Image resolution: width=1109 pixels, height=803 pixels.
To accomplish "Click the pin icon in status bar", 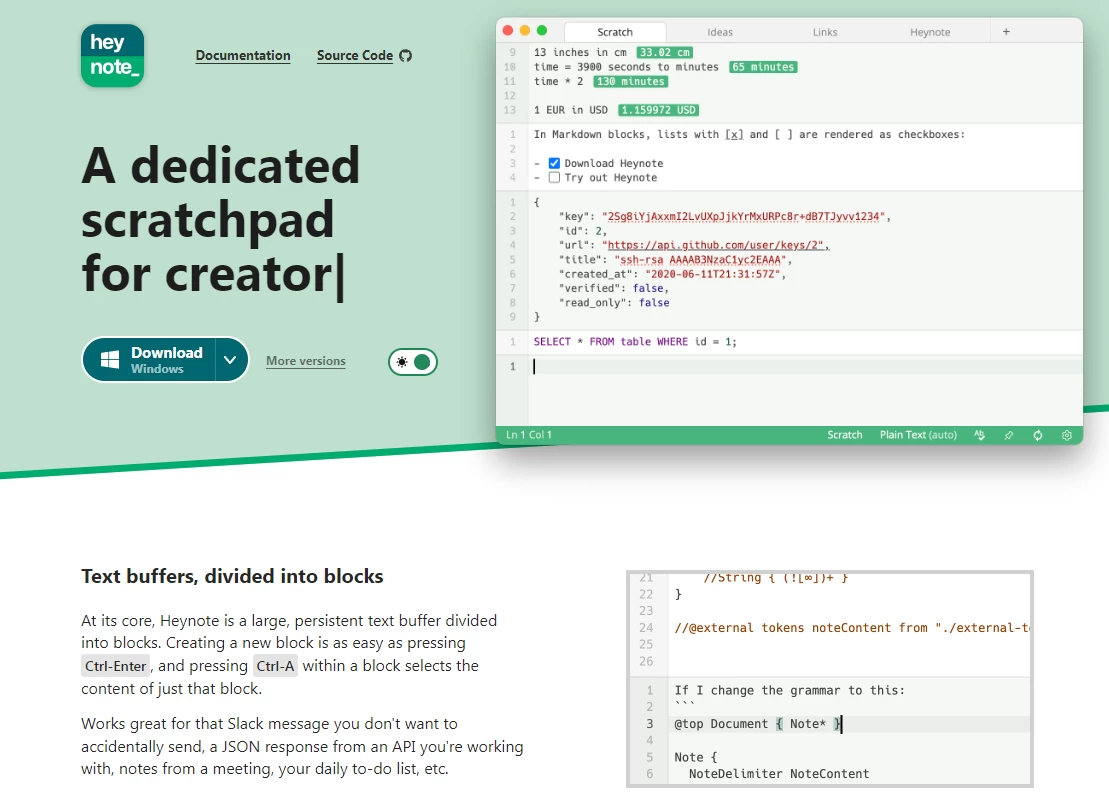I will pyautogui.click(x=1009, y=435).
